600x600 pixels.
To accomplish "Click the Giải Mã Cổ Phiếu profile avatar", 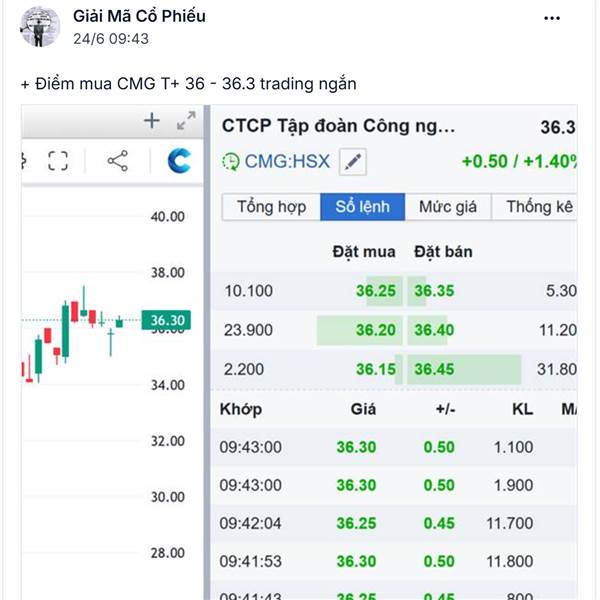I will [x=40, y=26].
